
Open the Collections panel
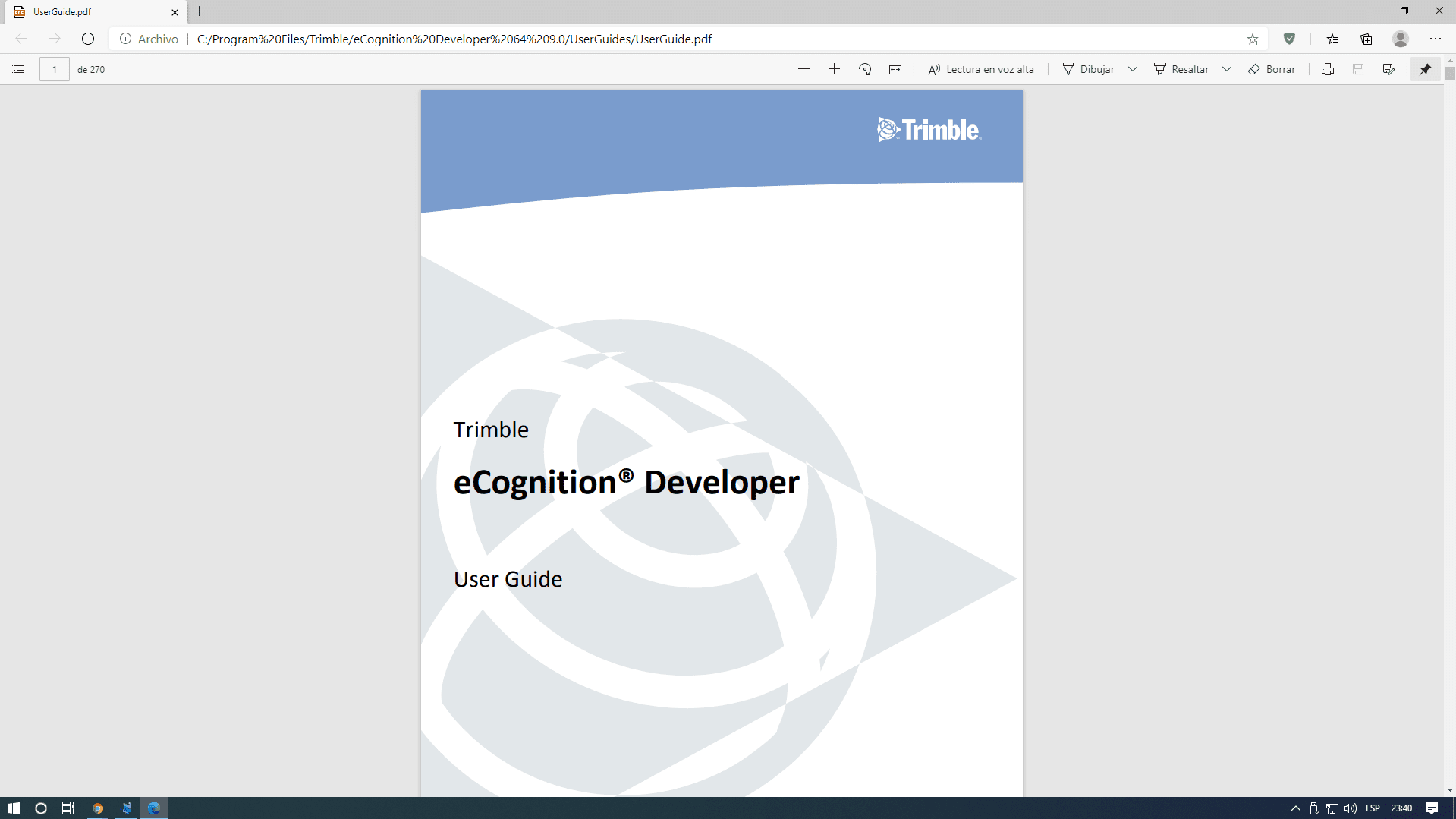(1366, 39)
